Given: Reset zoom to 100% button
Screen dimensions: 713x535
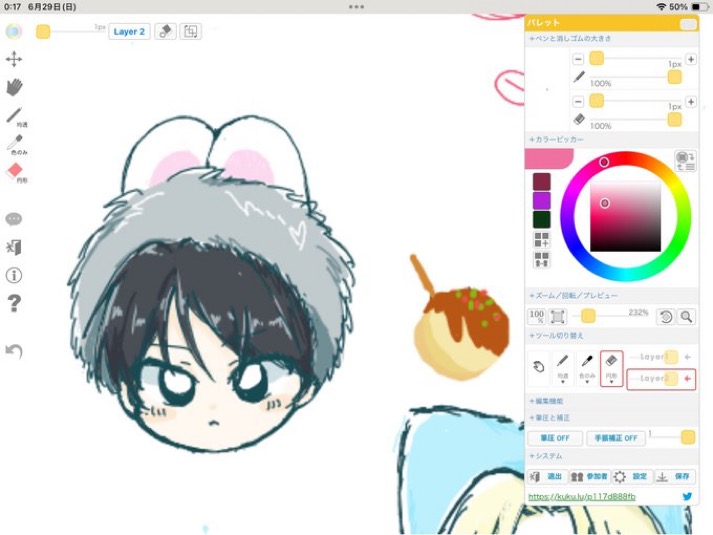Looking at the screenshot, I should coord(537,316).
